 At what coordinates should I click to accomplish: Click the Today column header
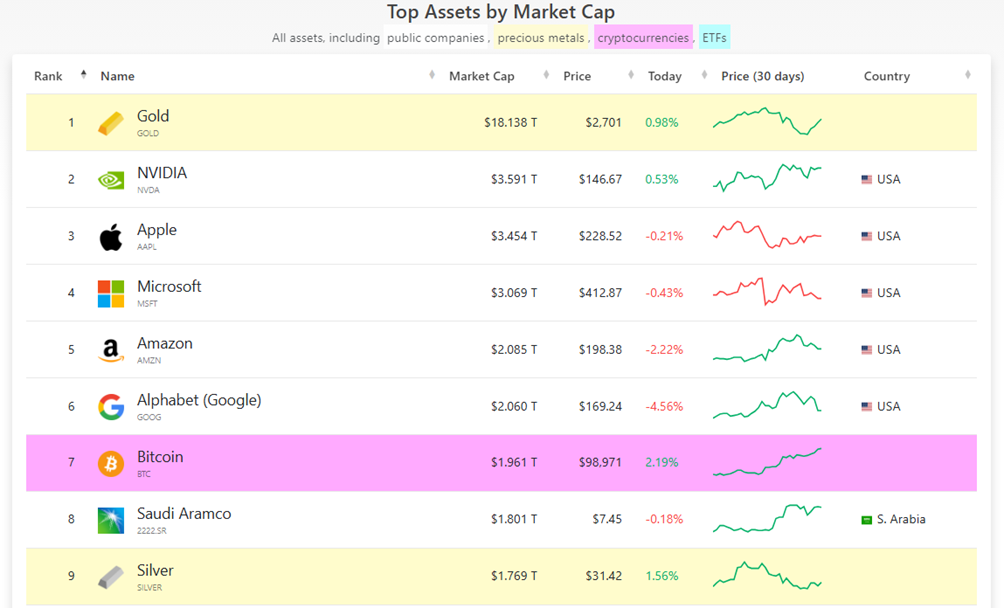coord(665,76)
